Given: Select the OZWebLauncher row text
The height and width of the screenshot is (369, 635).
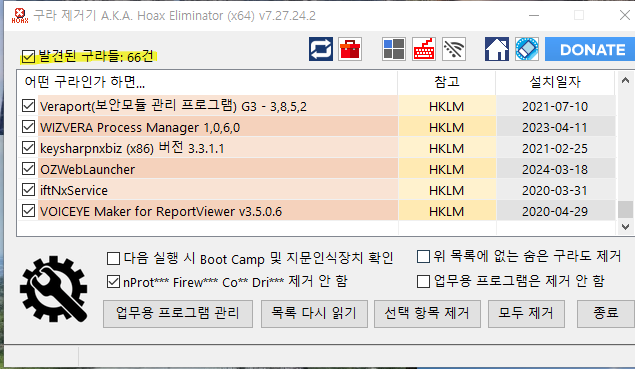Looking at the screenshot, I should tap(87, 169).
